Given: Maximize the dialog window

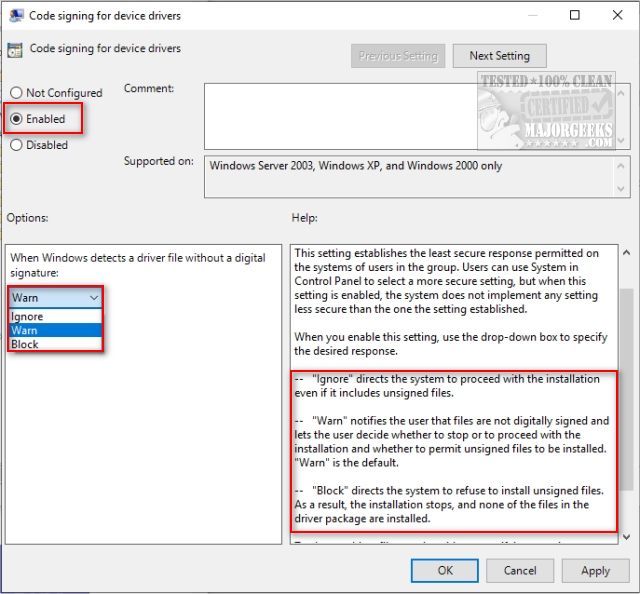Looking at the screenshot, I should click(575, 15).
